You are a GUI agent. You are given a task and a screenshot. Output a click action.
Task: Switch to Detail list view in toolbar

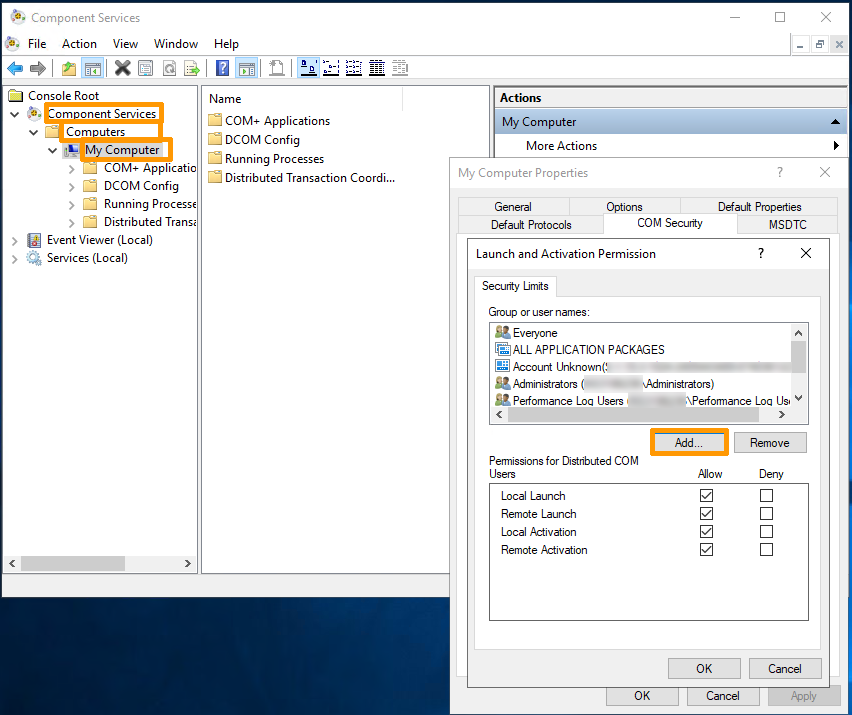click(x=376, y=67)
